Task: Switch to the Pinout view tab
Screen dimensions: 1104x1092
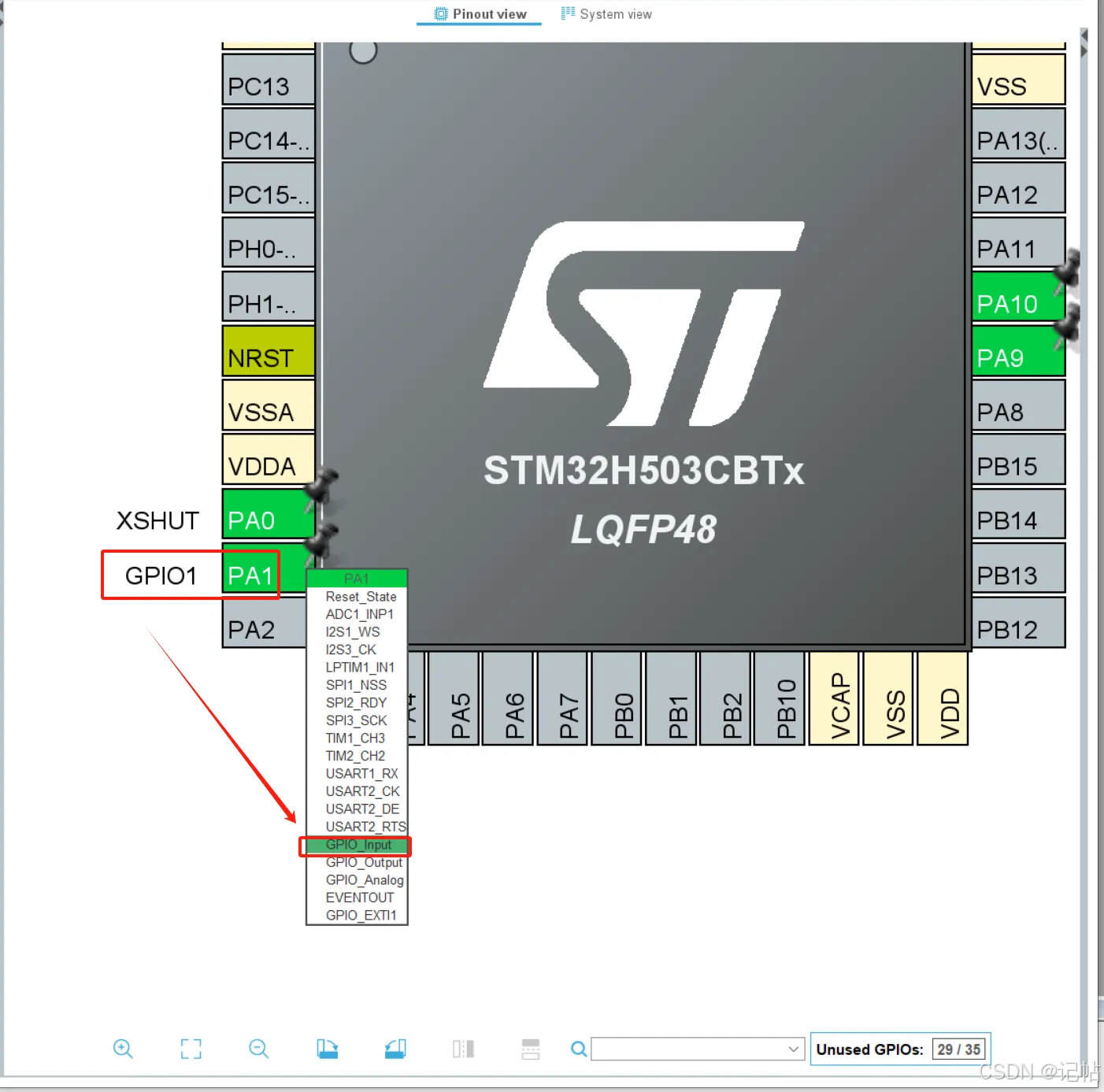Action: click(x=480, y=14)
